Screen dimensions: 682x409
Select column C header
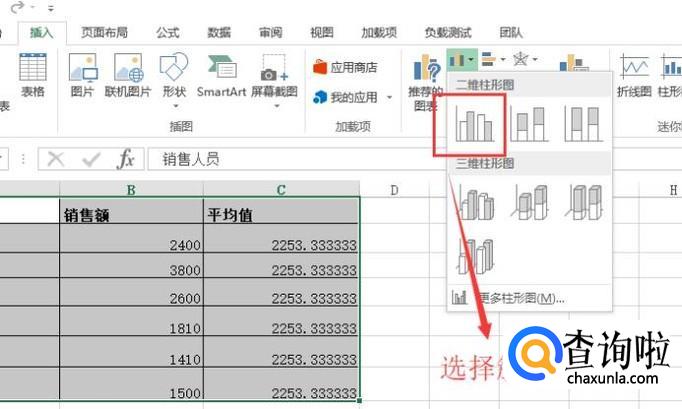point(281,189)
